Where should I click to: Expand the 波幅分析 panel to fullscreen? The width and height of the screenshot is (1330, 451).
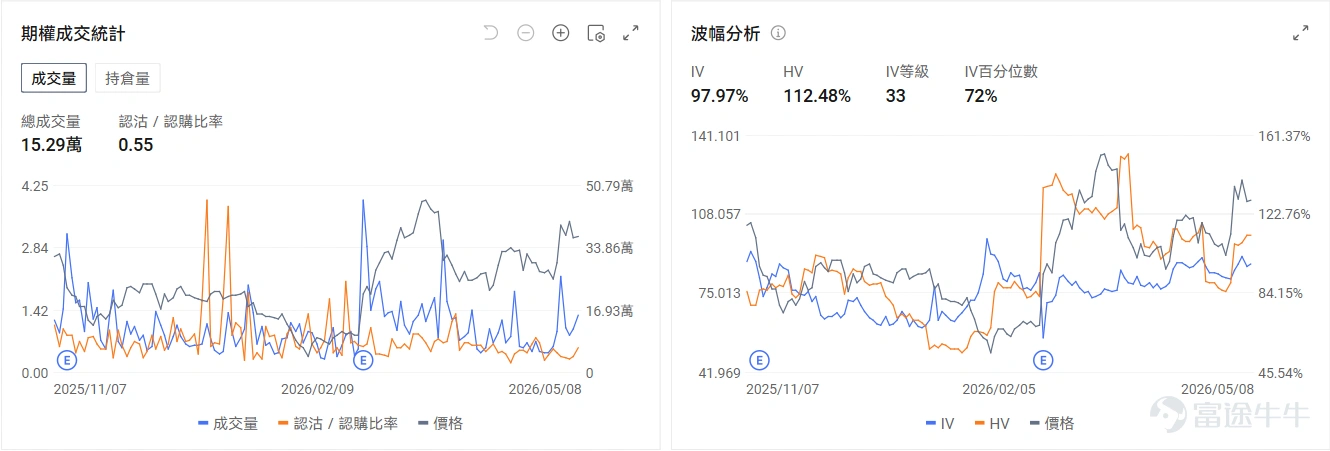coord(1301,33)
